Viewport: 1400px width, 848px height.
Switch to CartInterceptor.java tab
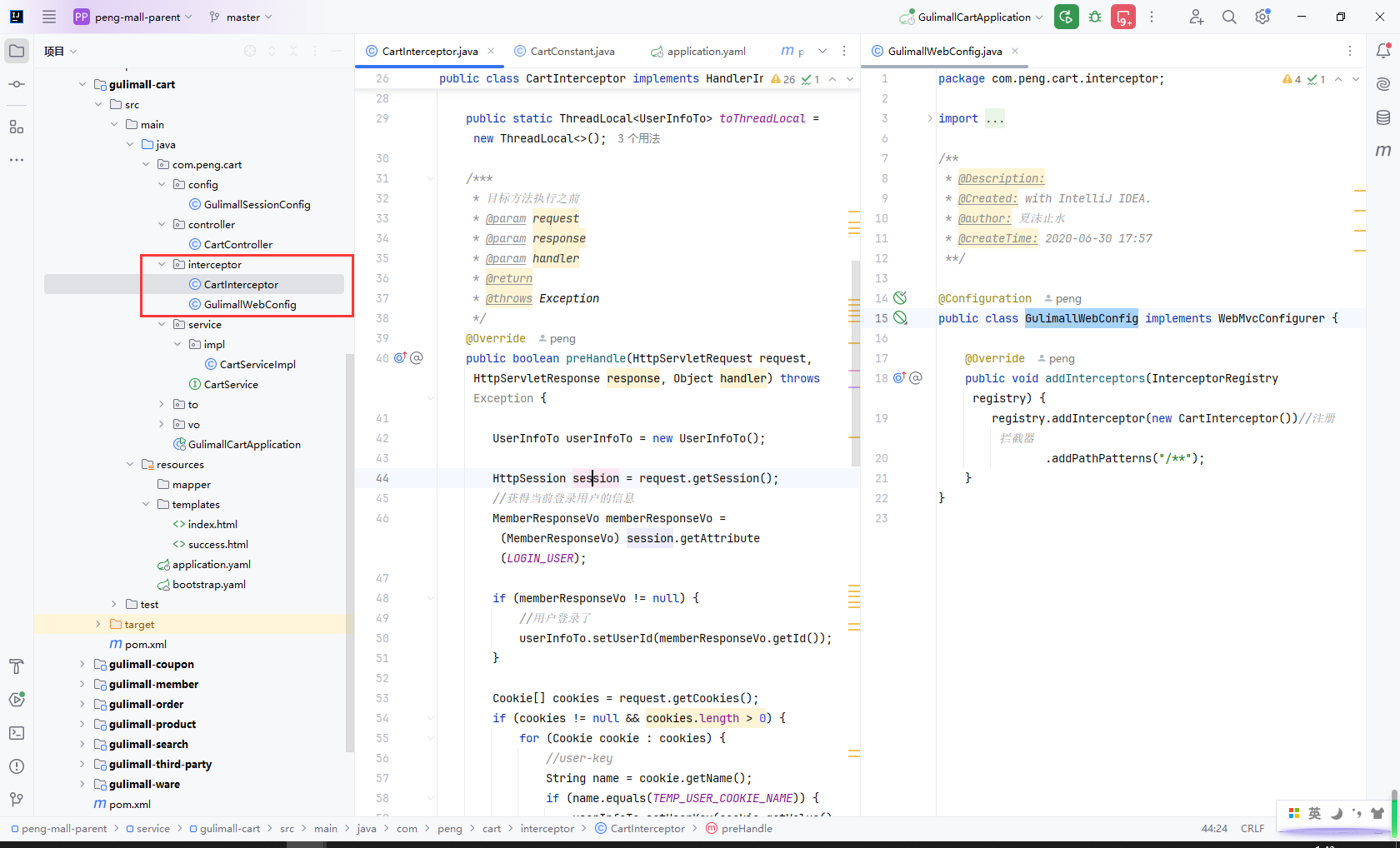click(x=430, y=51)
